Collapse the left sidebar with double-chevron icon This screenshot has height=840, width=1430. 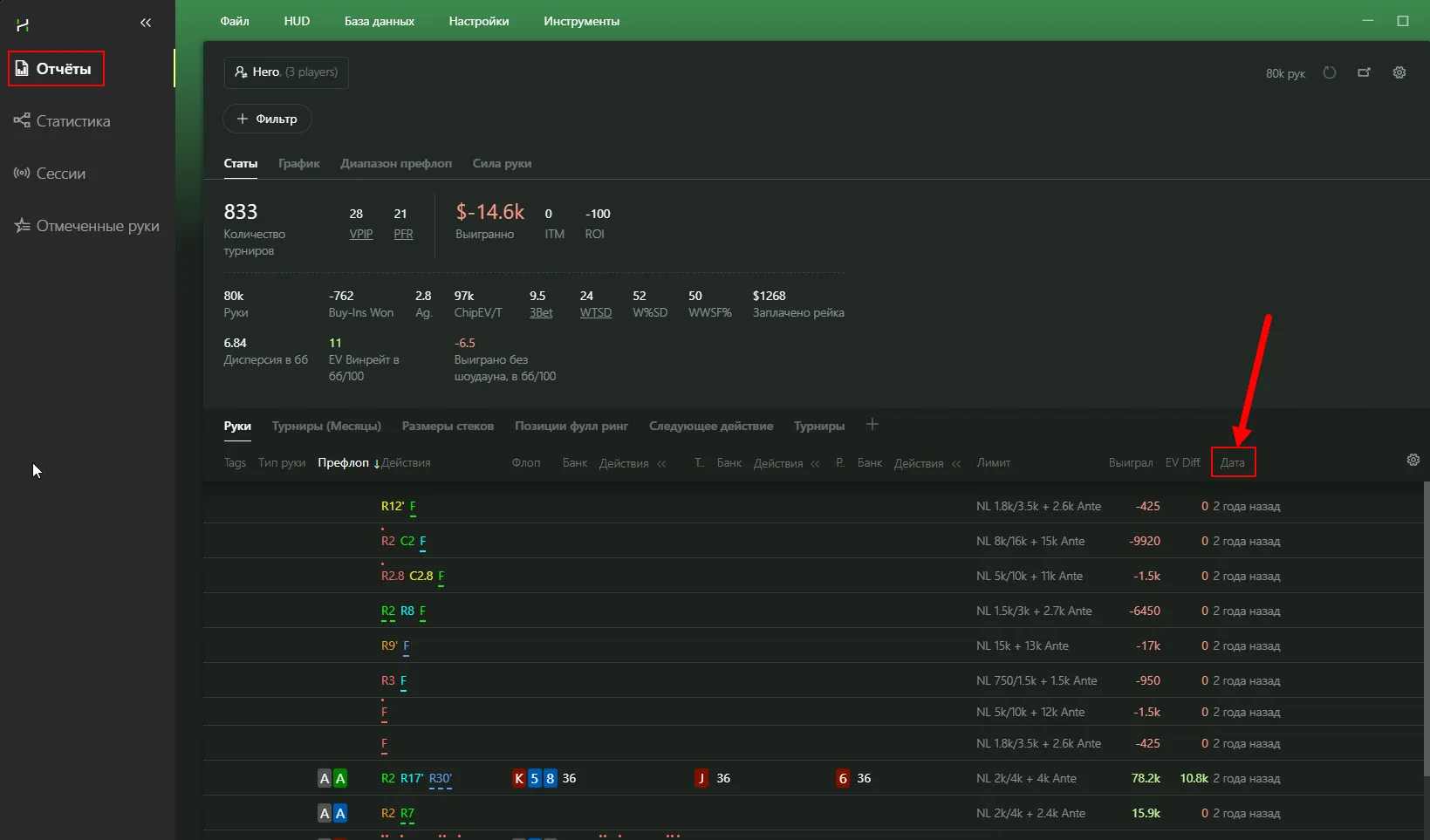(x=146, y=23)
